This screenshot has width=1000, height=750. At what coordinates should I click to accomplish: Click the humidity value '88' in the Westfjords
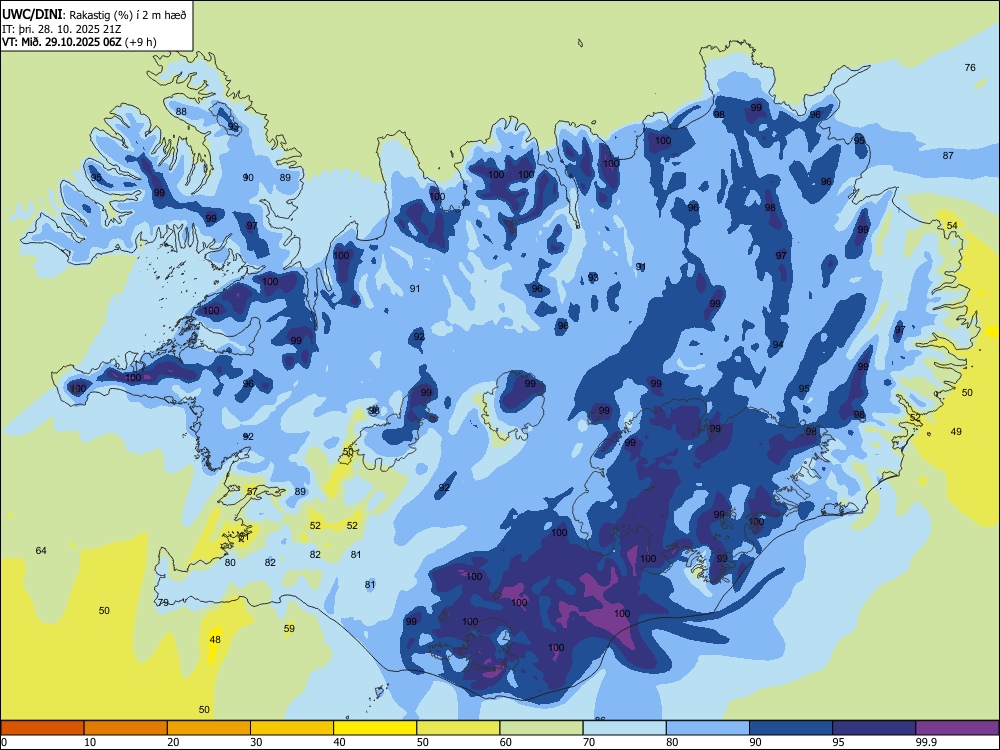coord(181,112)
